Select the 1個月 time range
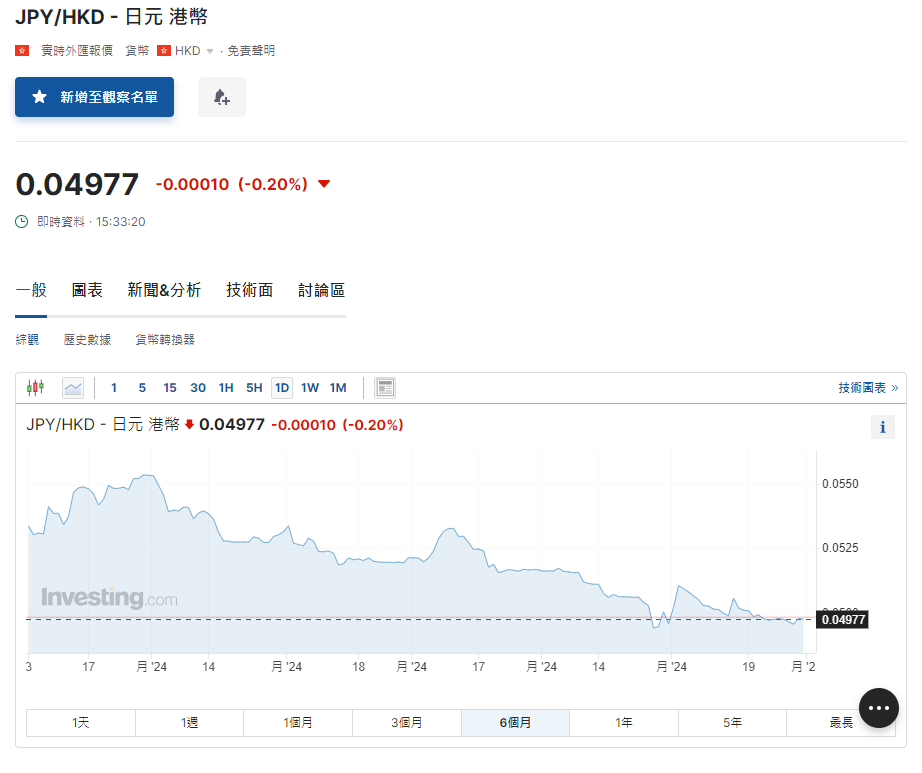Image resolution: width=922 pixels, height=773 pixels. [x=297, y=722]
